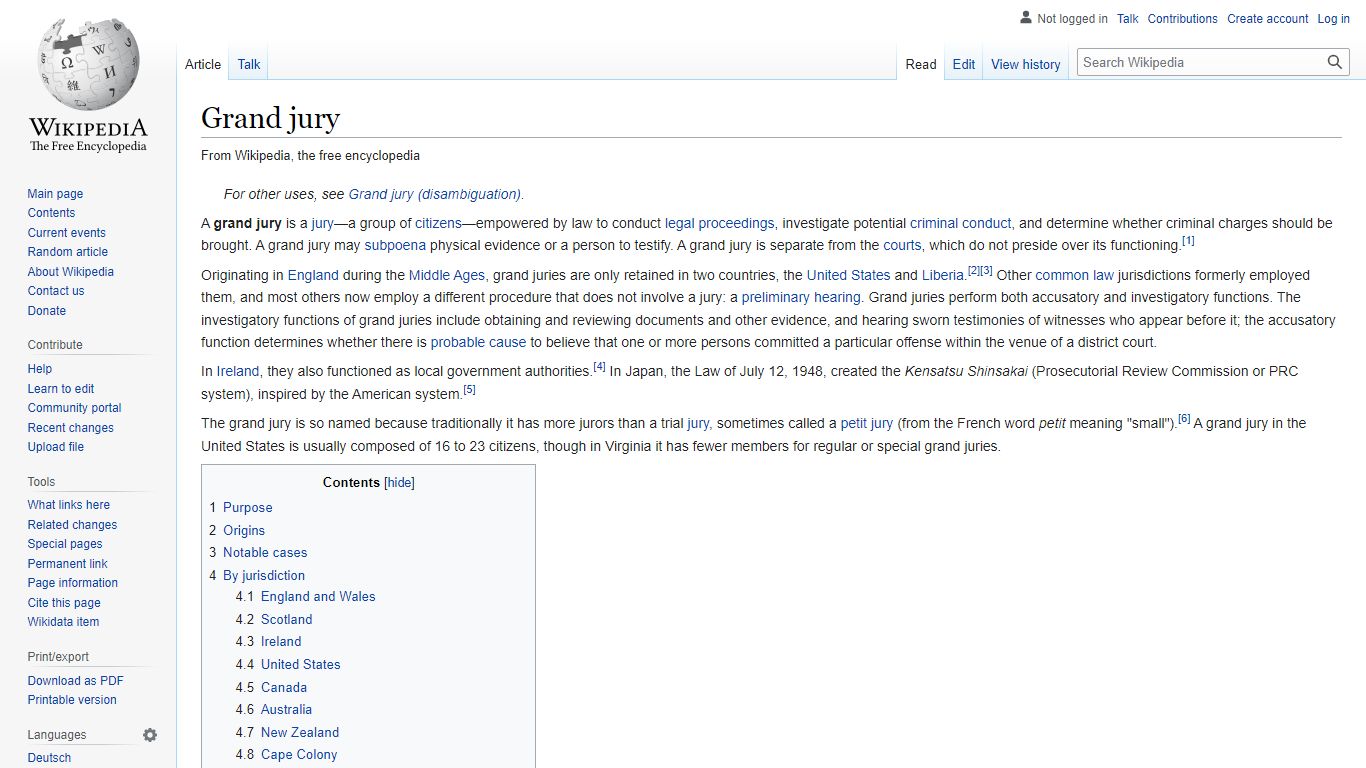The image size is (1366, 768).
Task: Open Contributions in the top bar
Action: coord(1182,18)
